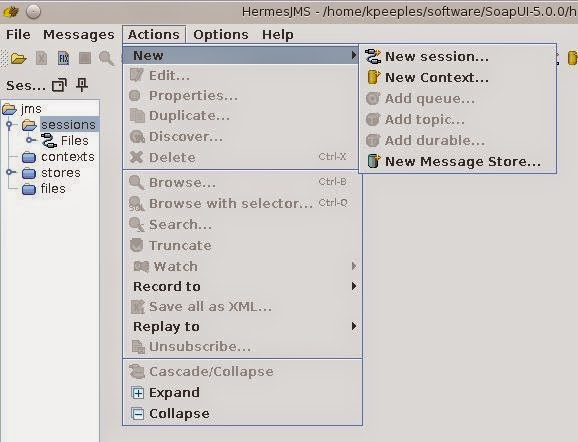Select the files folder in tree
This screenshot has width=578, height=442.
coord(53,188)
